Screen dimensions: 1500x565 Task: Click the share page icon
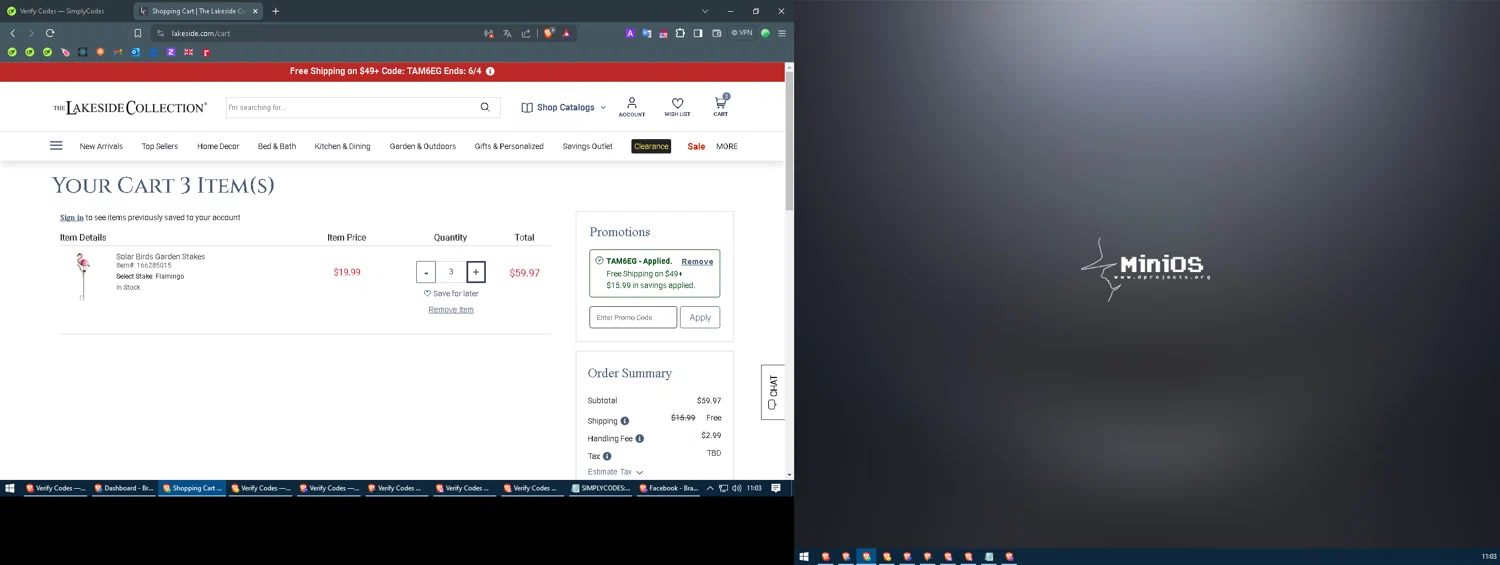(526, 33)
